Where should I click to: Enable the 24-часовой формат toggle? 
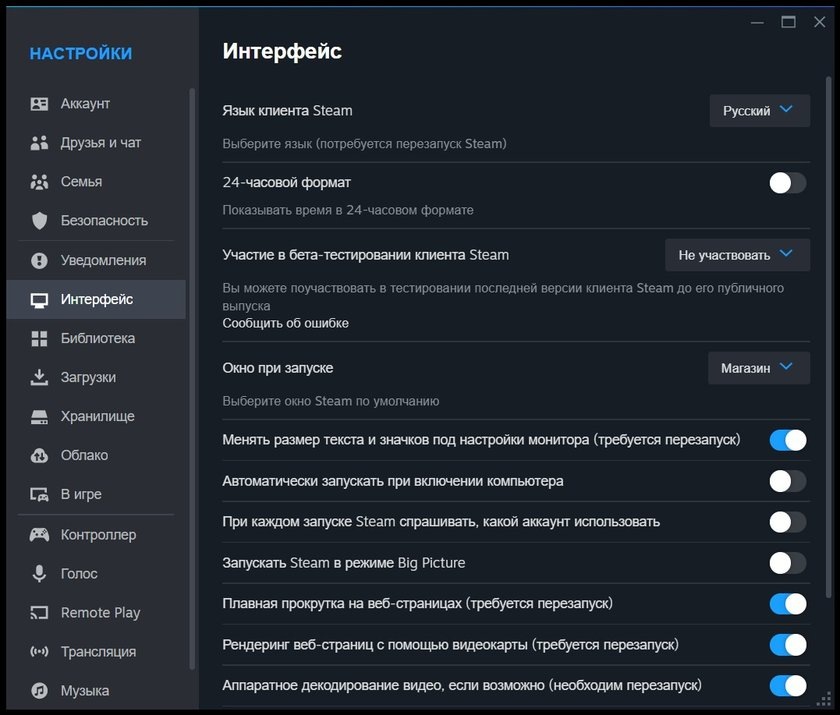click(x=787, y=183)
